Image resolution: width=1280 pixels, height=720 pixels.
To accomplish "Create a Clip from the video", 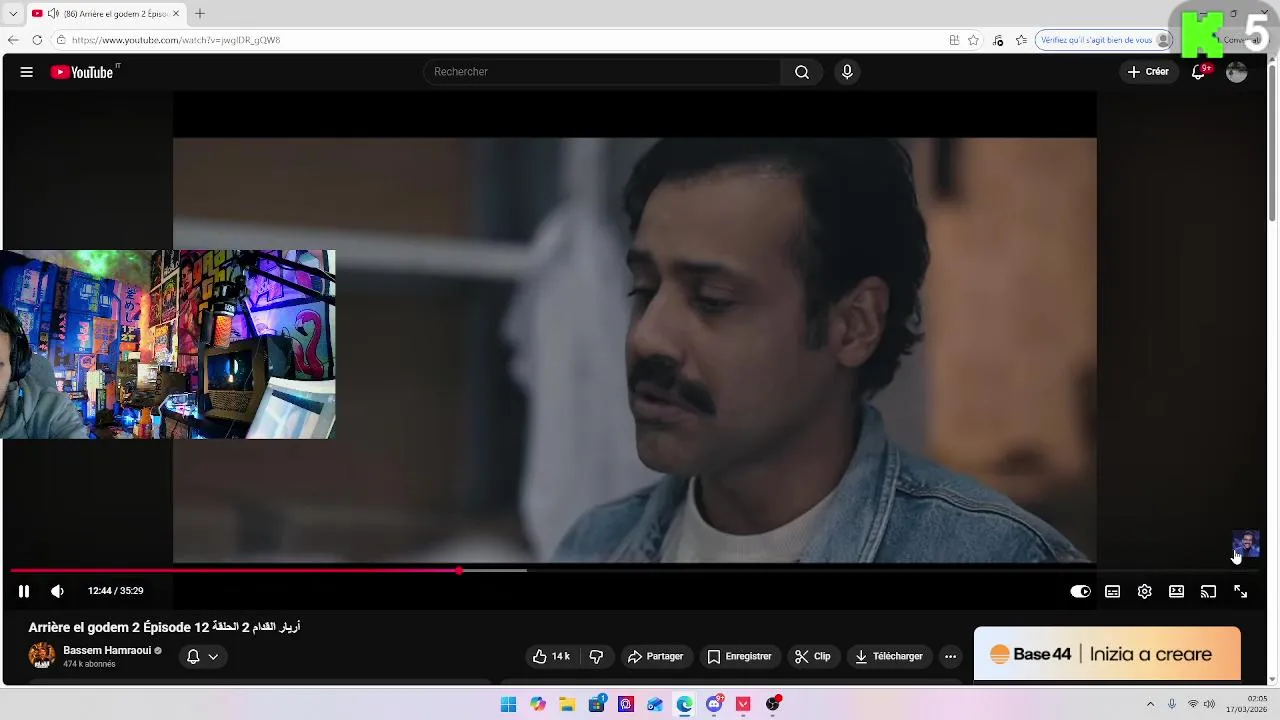I will point(812,657).
